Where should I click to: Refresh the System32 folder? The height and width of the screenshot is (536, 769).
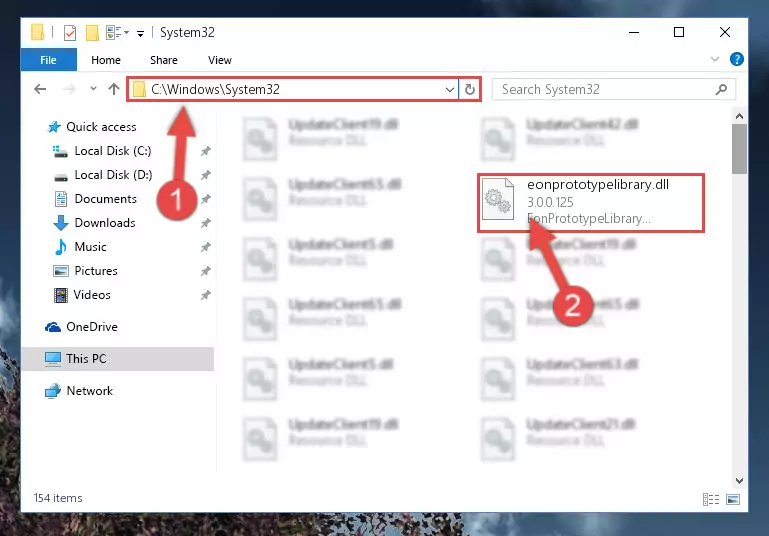[470, 89]
